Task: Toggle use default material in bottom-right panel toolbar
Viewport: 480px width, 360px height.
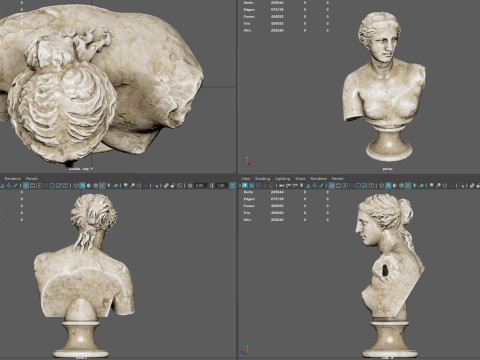Action: [x=395, y=185]
